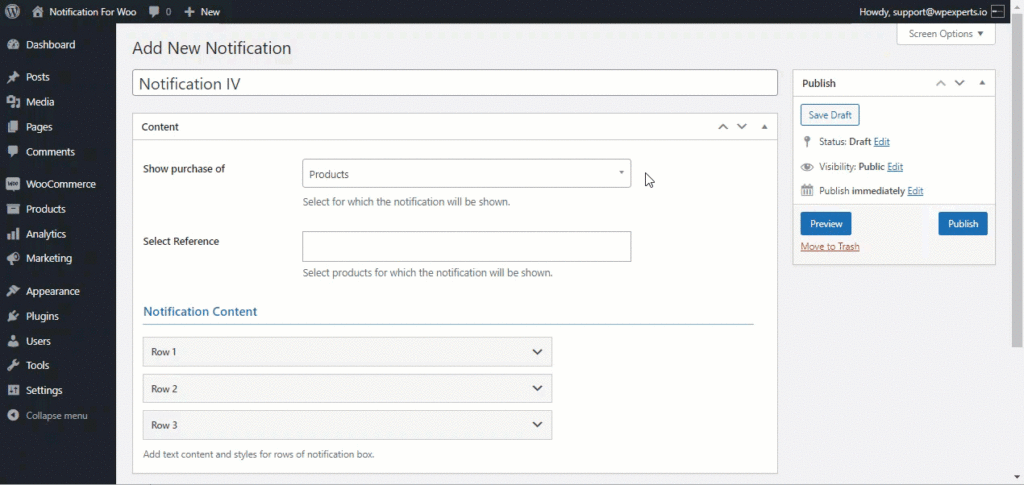Edit the Publish immediately schedule
1024x485 pixels.
point(915,191)
